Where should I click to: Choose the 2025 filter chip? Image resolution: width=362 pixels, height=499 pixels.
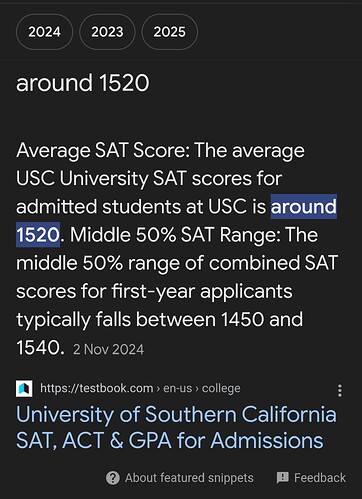(x=170, y=32)
